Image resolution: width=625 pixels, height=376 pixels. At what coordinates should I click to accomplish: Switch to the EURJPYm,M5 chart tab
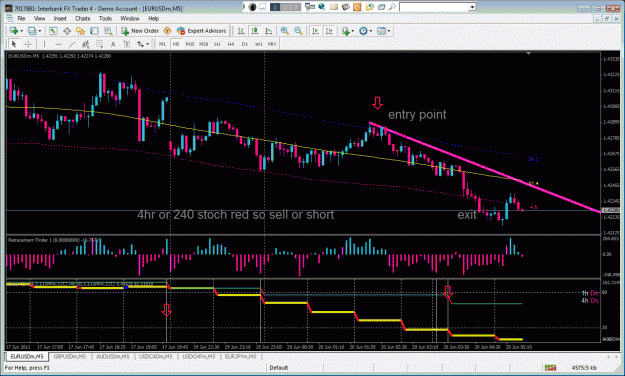(241, 356)
